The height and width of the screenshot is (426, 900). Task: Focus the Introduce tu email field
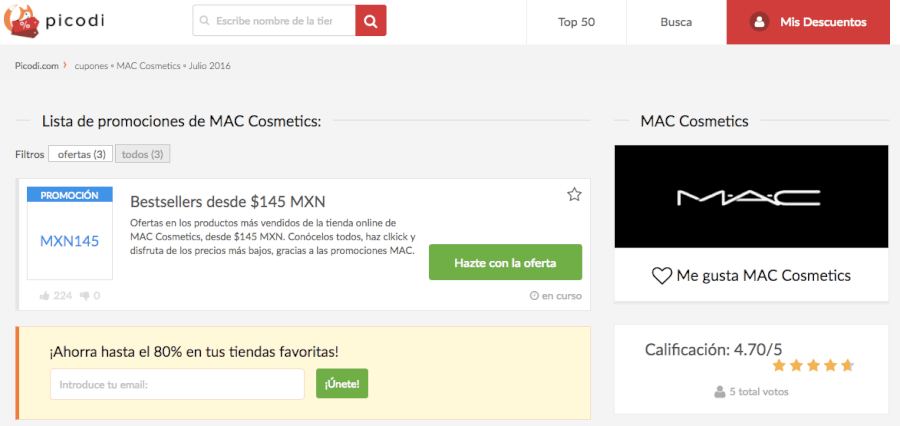[177, 384]
